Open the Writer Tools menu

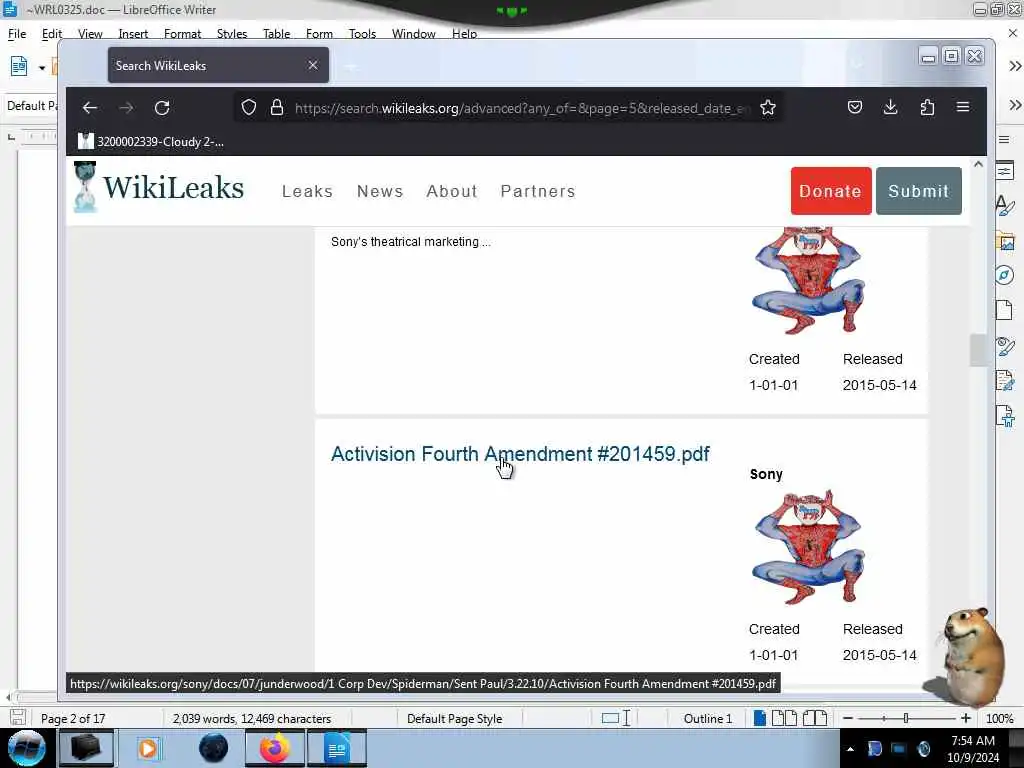362,34
